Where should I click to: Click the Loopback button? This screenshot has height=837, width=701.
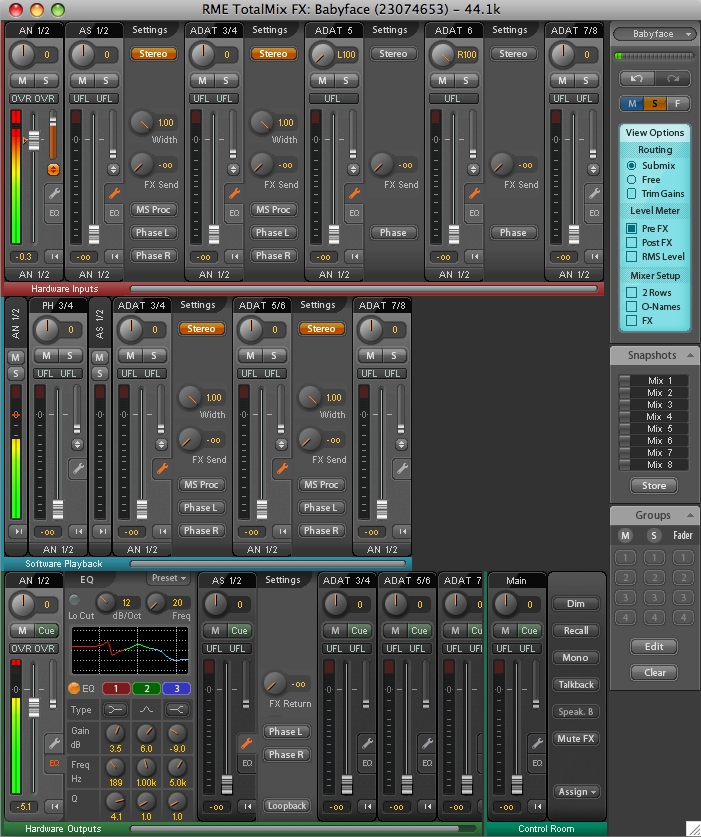pos(287,806)
